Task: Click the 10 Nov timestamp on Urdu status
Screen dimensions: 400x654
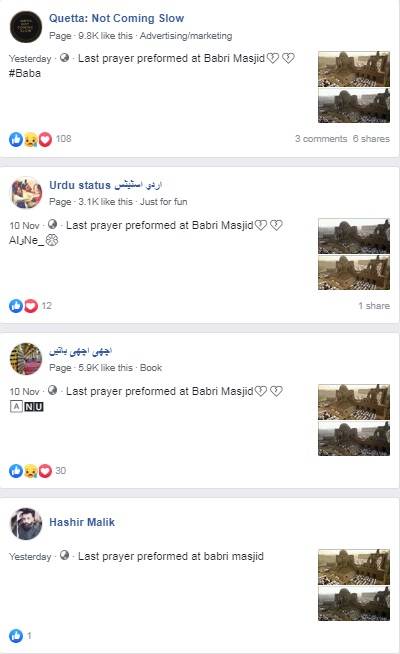Action: pyautogui.click(x=24, y=226)
